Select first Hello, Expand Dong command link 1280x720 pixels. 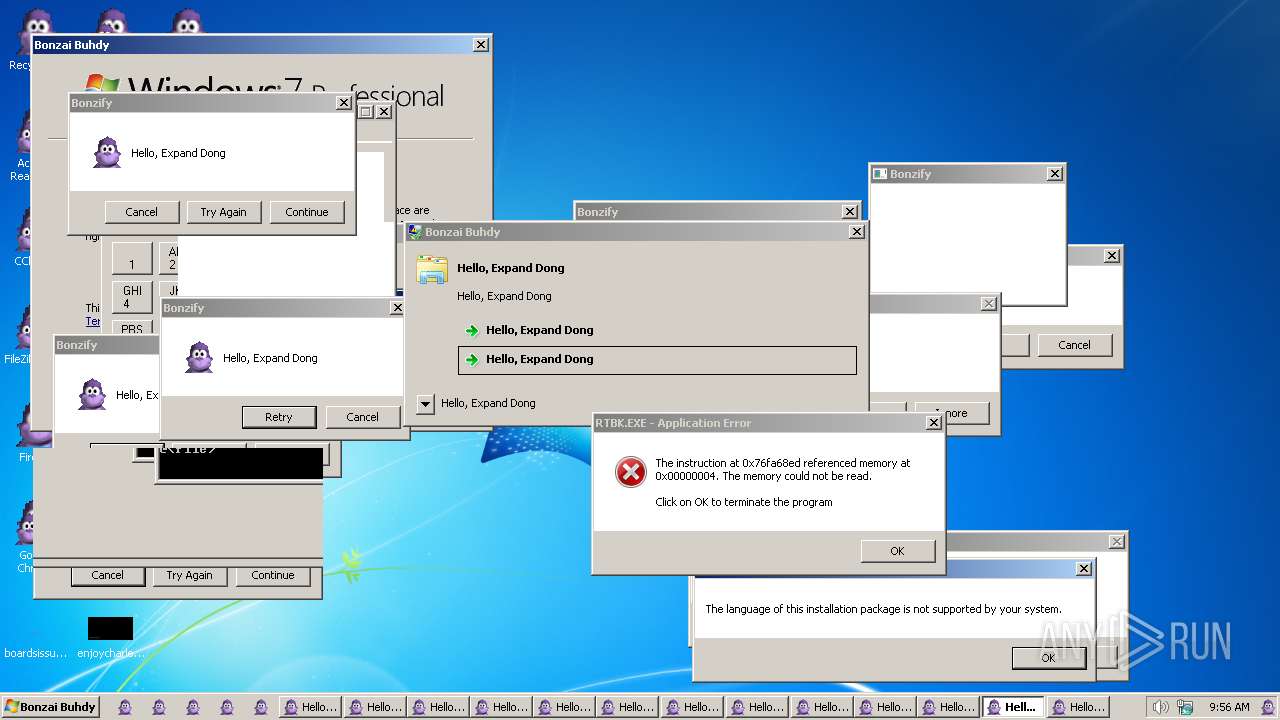pos(657,331)
